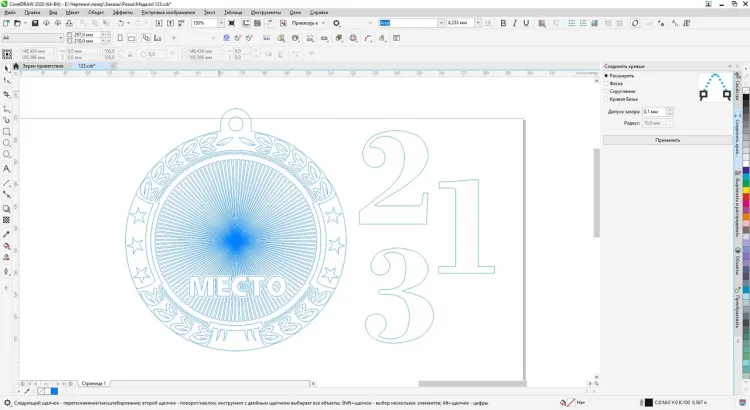The height and width of the screenshot is (410, 750).
Task: Select the Расширить radio option
Action: (x=606, y=76)
